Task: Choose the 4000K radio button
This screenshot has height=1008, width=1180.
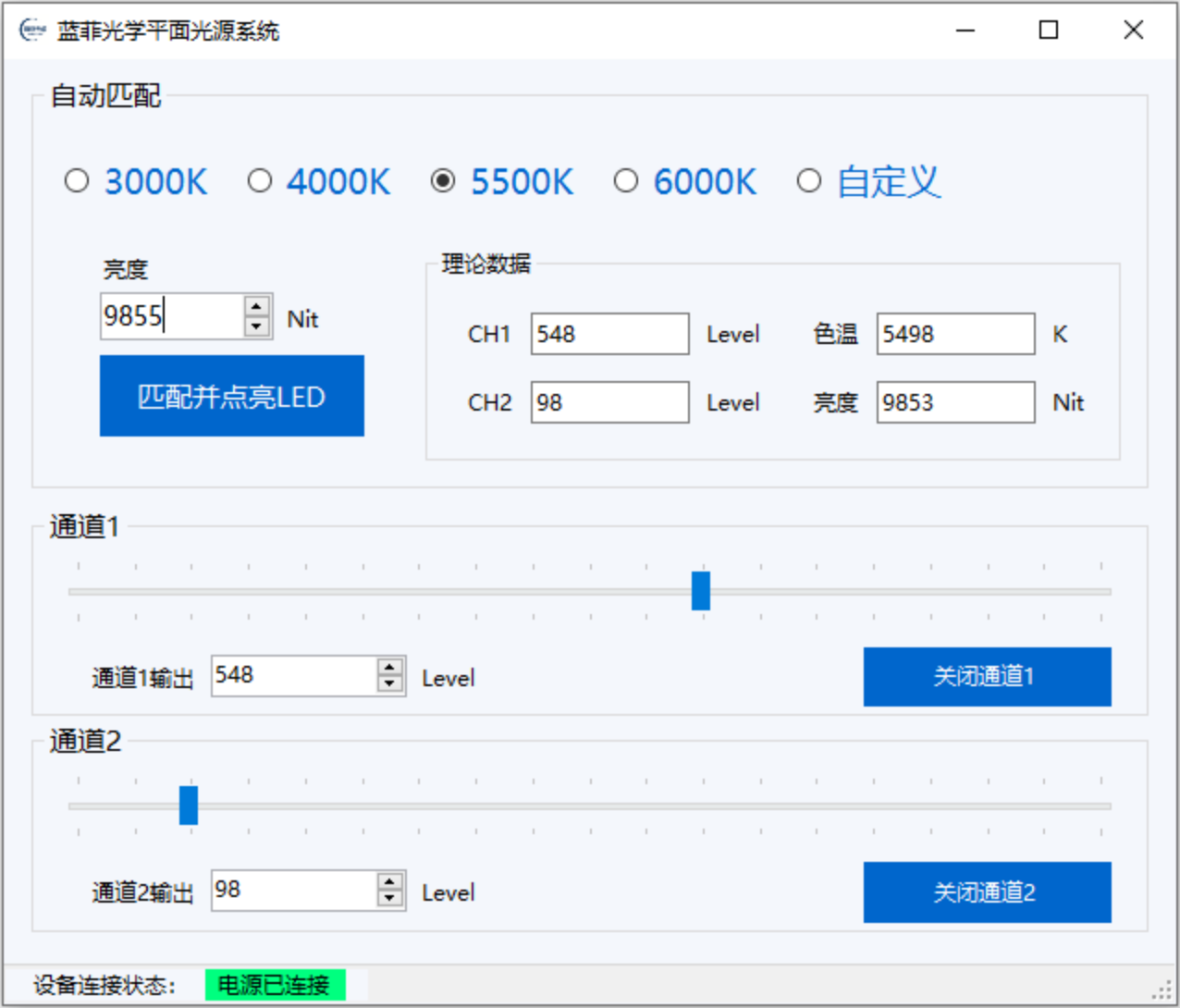Action: [260, 181]
